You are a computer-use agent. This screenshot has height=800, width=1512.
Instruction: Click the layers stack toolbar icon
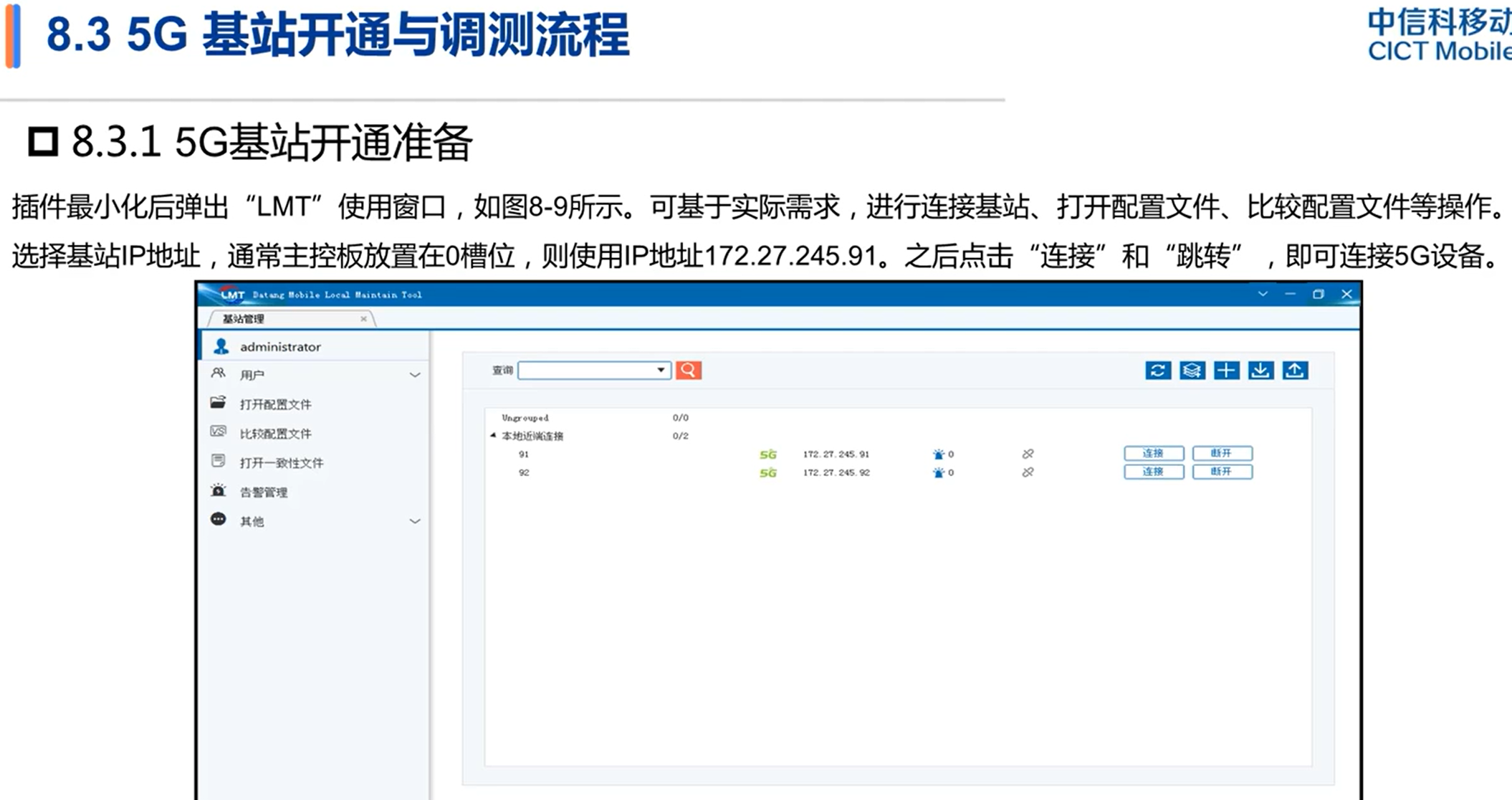tap(1192, 370)
